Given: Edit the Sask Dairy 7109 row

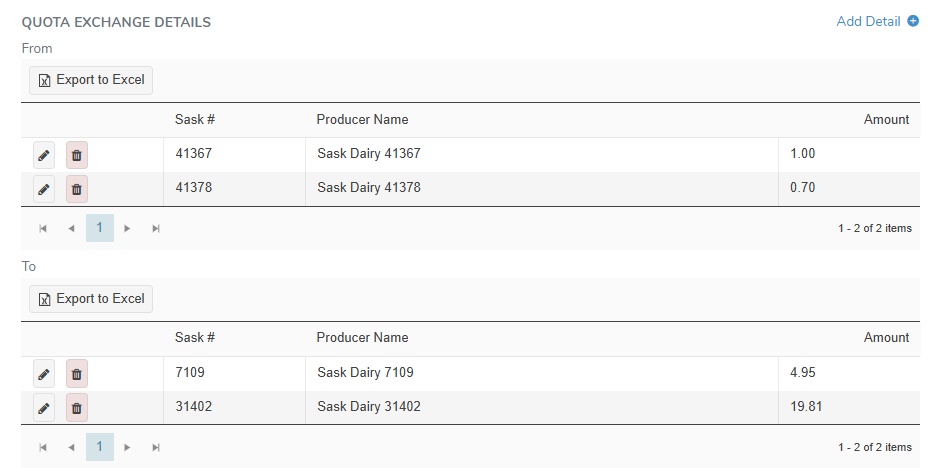Looking at the screenshot, I should (x=44, y=374).
